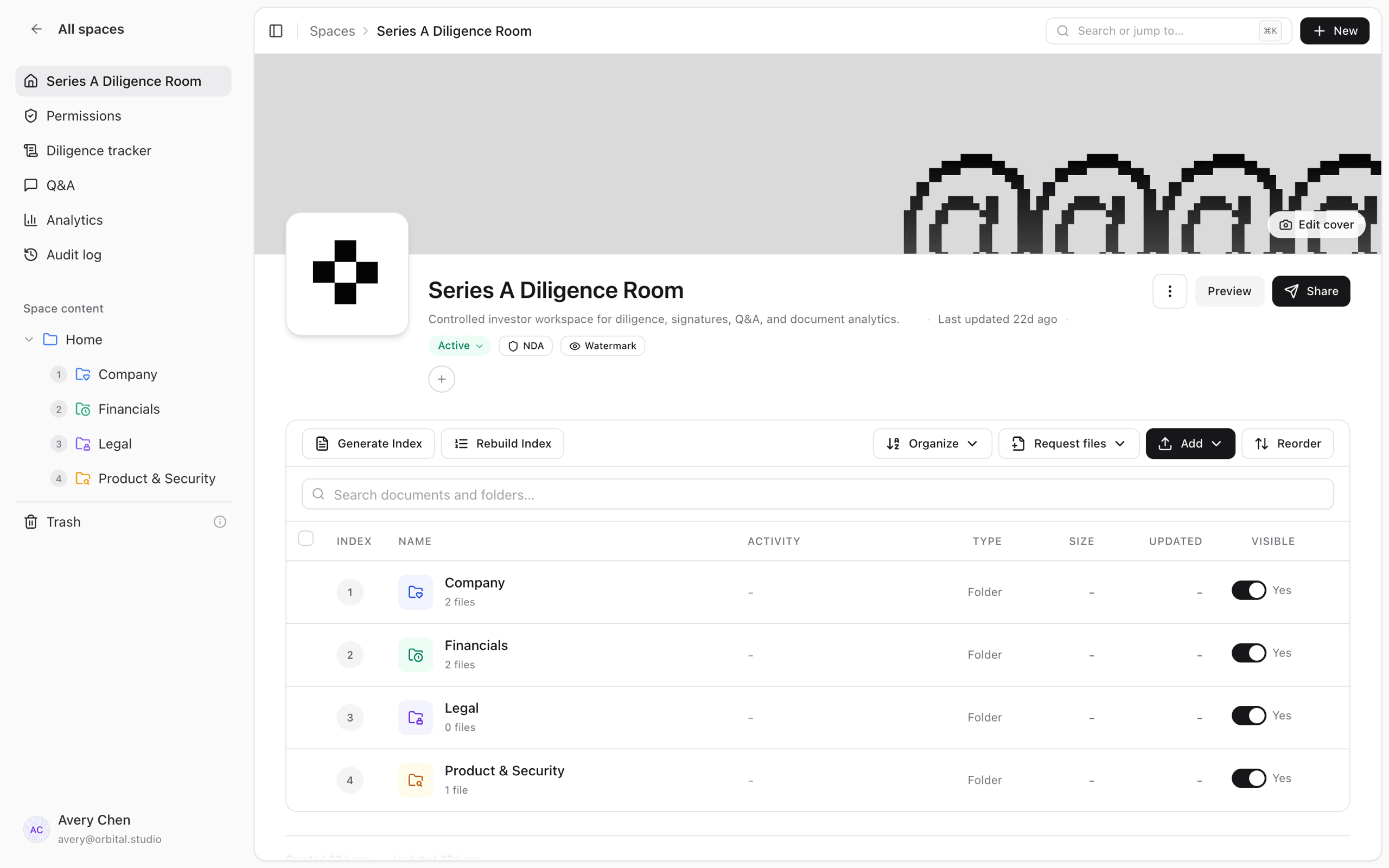The width and height of the screenshot is (1389, 868).
Task: Open the Active status dropdown
Action: click(x=459, y=346)
